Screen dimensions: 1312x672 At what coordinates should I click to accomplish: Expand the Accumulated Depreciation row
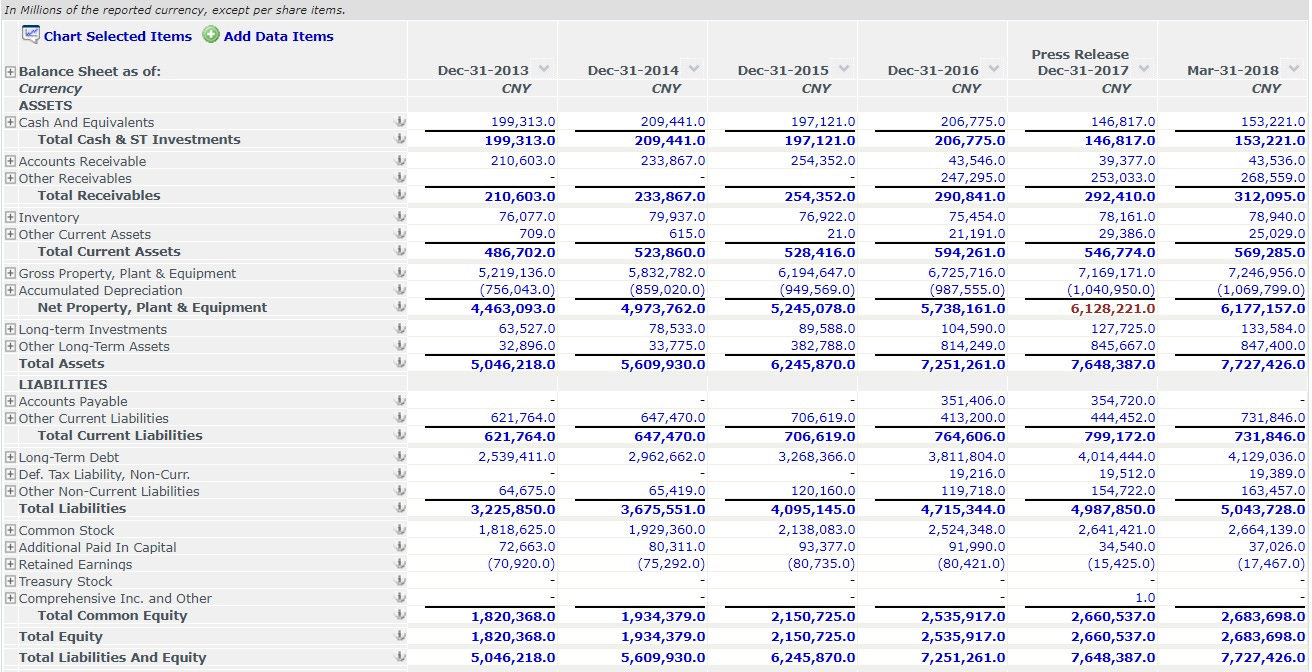(x=11, y=290)
